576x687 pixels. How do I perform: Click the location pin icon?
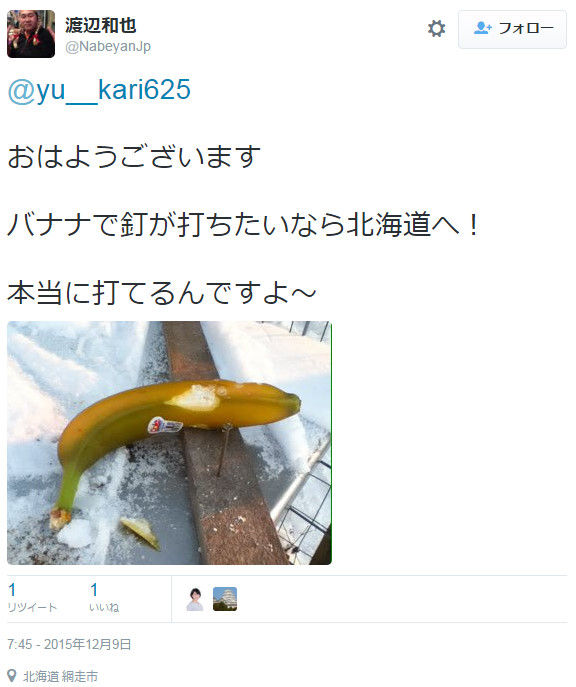pos(12,676)
